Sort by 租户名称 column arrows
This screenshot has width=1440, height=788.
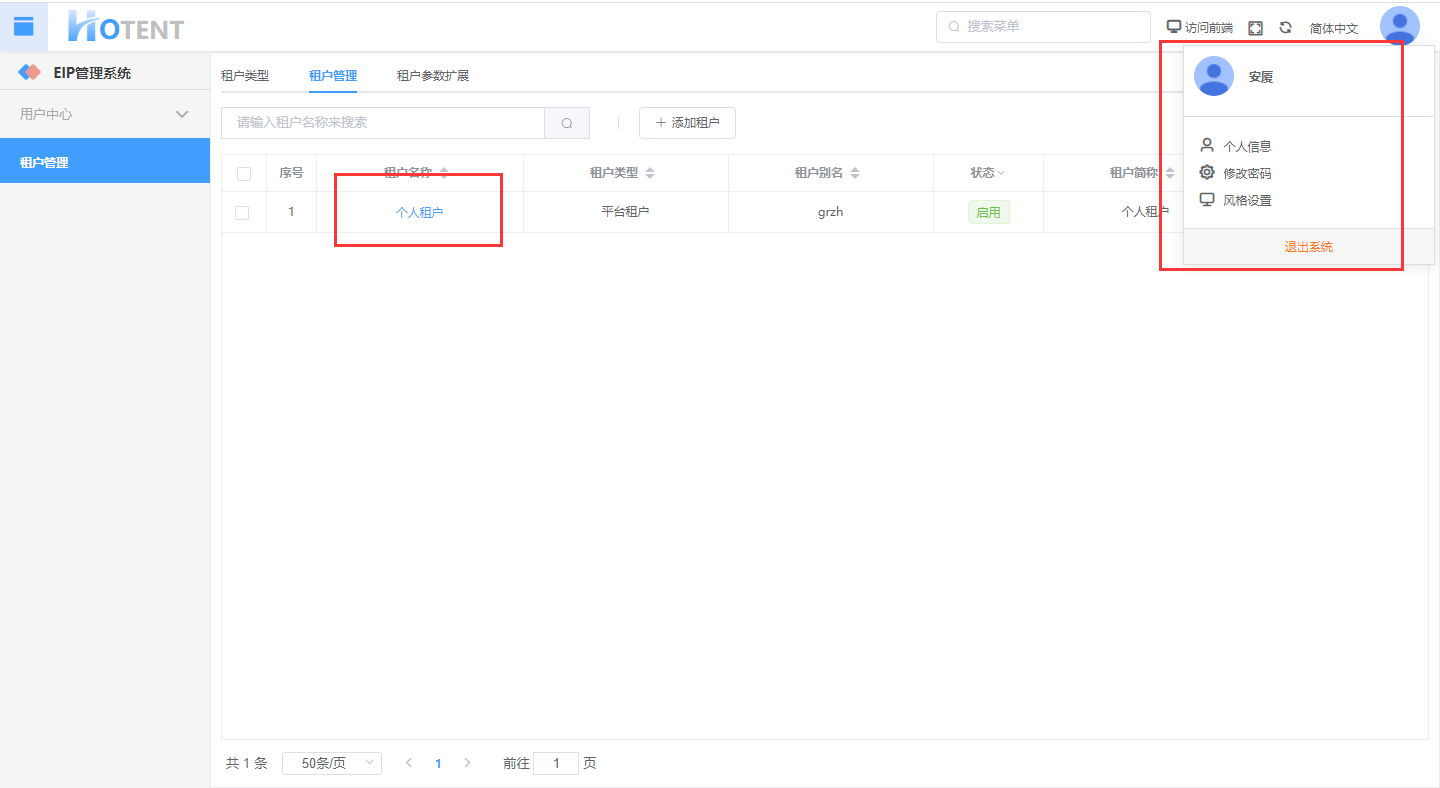444,173
